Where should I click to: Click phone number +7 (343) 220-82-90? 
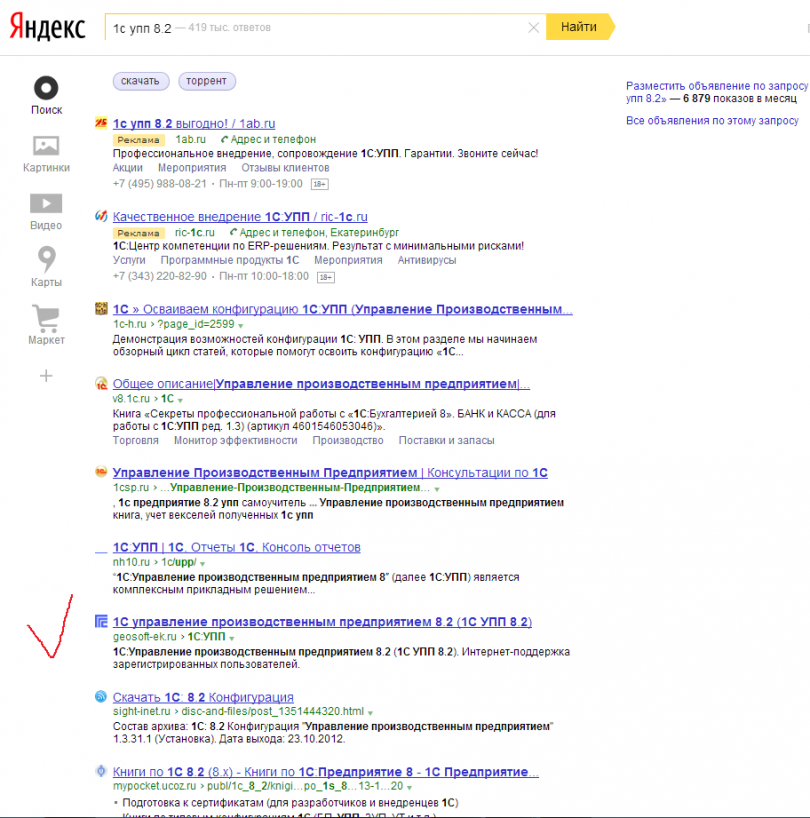click(160, 276)
